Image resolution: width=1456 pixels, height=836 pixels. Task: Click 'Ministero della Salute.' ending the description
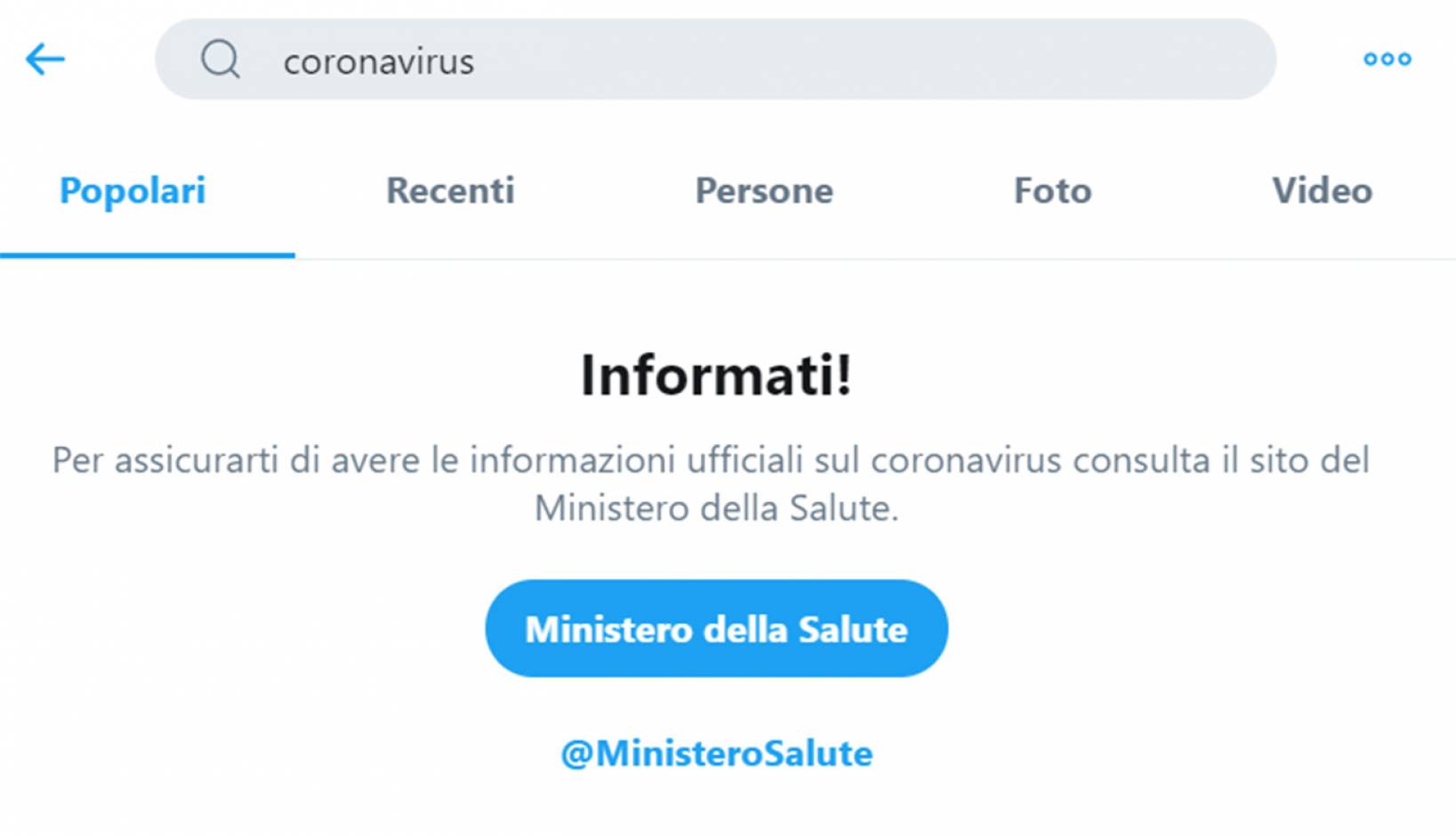(717, 509)
